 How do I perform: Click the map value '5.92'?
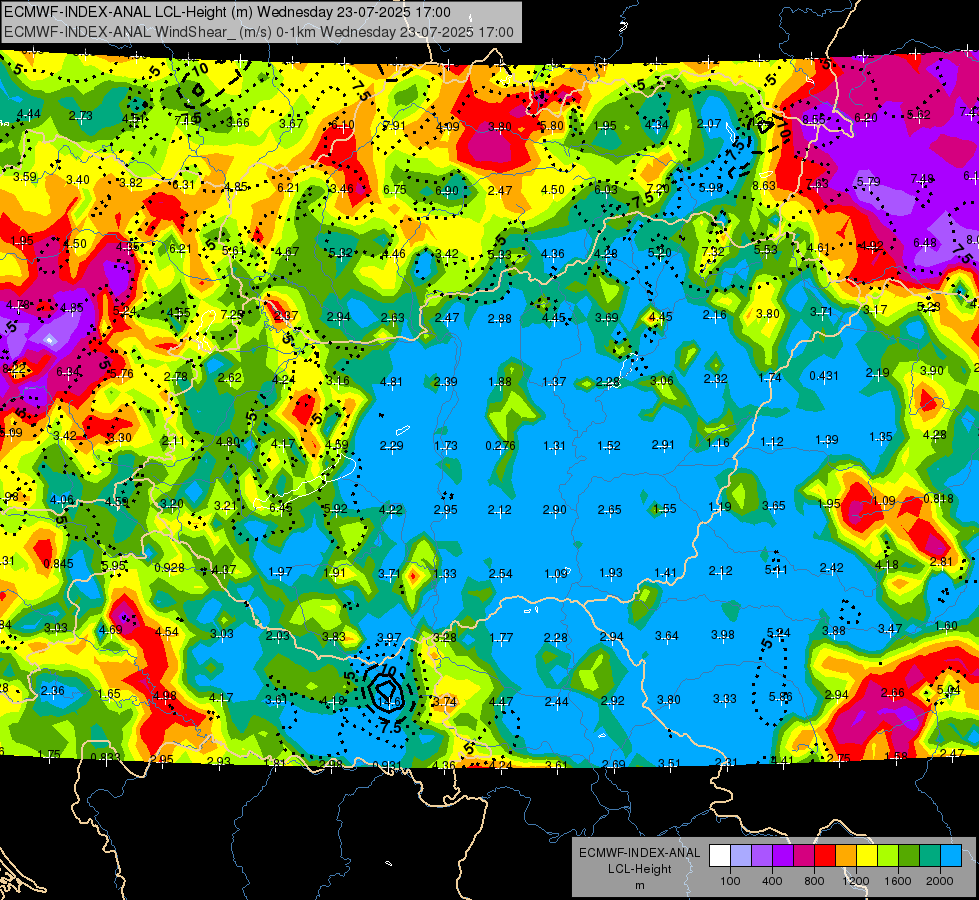point(335,508)
